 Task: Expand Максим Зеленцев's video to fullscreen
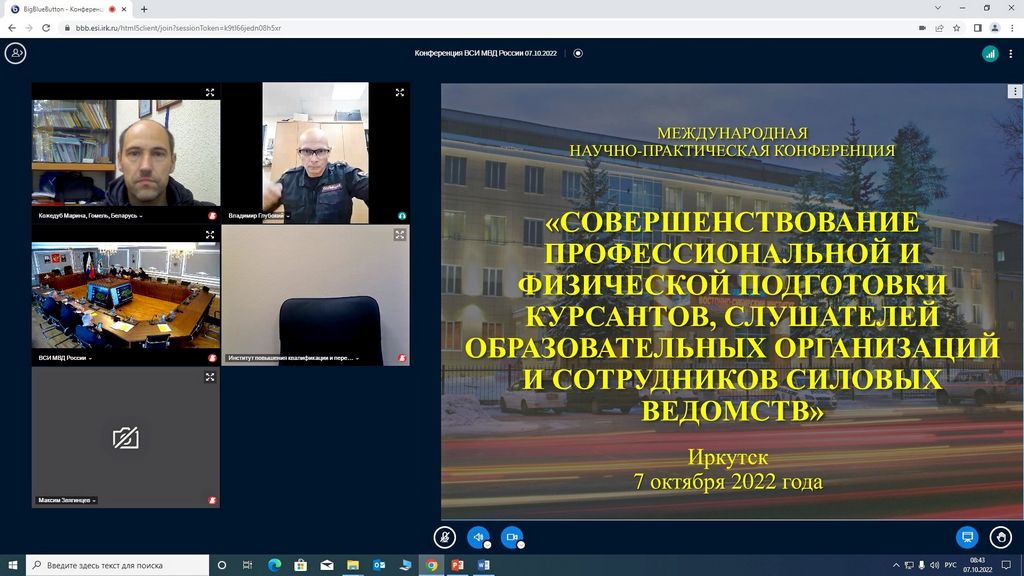pos(210,377)
